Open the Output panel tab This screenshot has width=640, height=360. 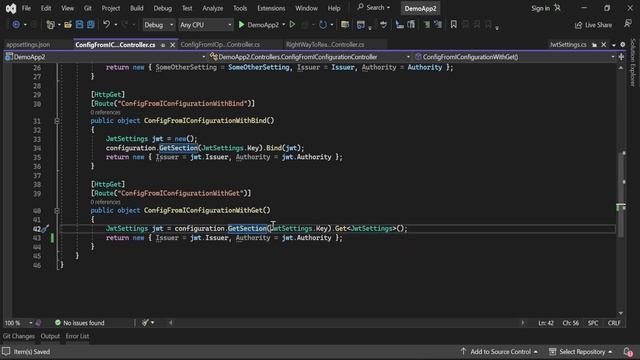[x=50, y=336]
